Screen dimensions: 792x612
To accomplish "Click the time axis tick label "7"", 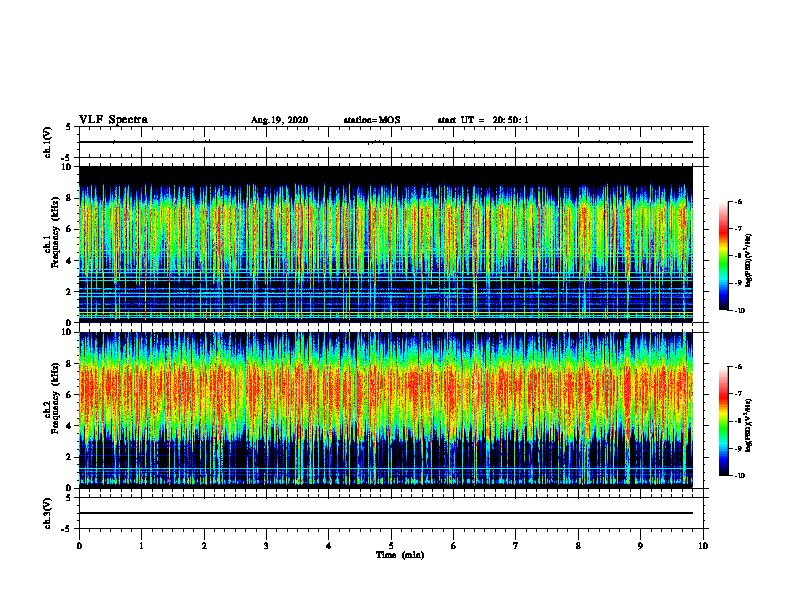I will pyautogui.click(x=516, y=546).
